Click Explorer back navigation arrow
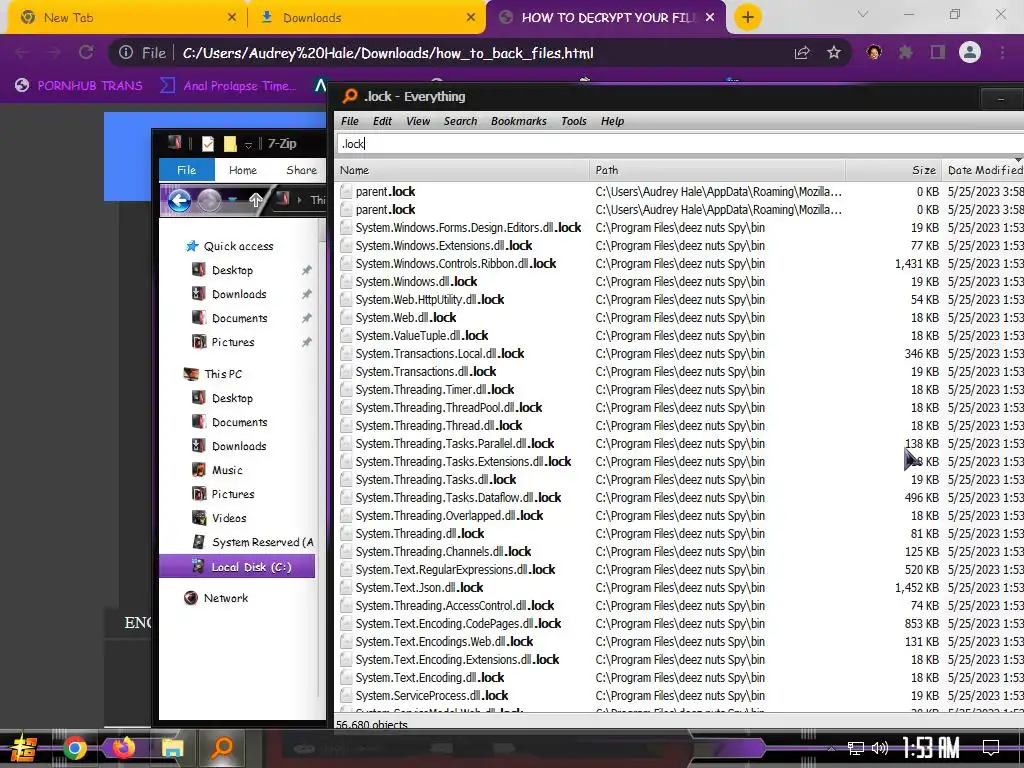Image resolution: width=1024 pixels, height=768 pixels. click(x=179, y=200)
